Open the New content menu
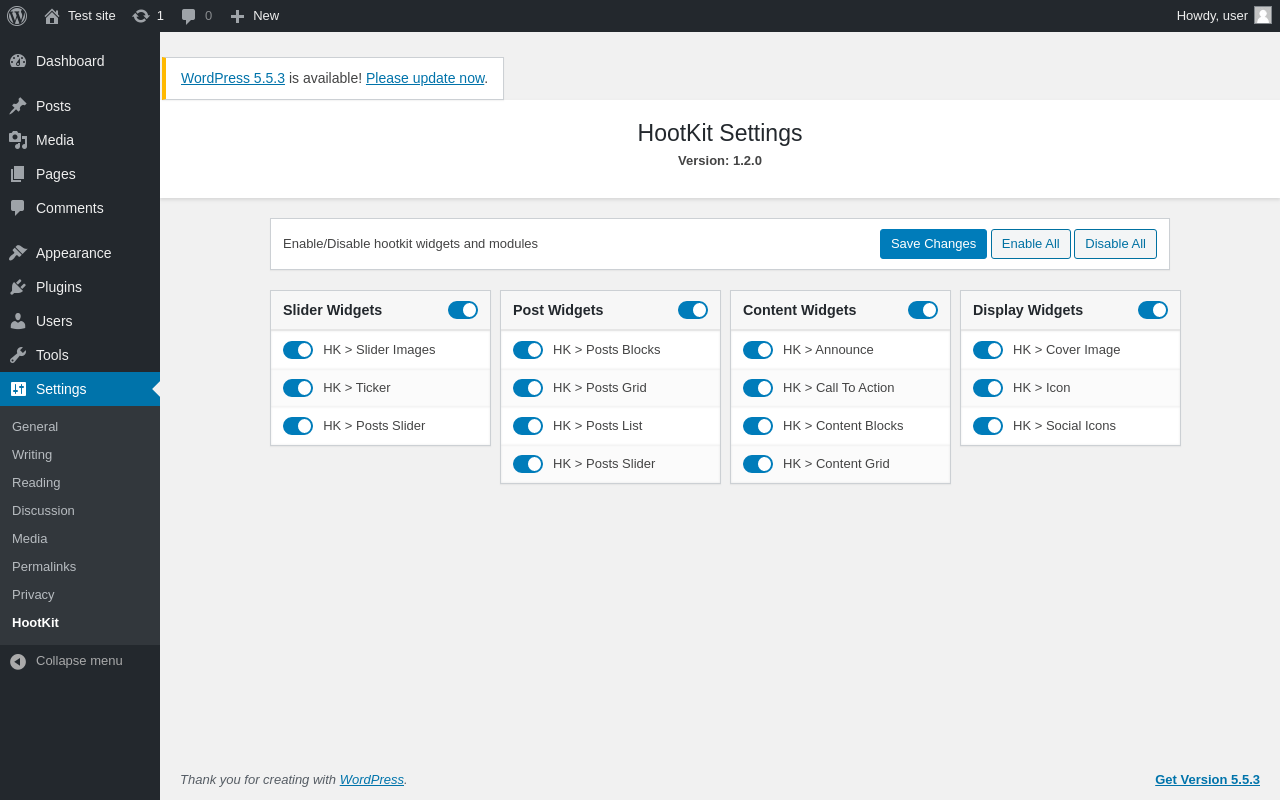The height and width of the screenshot is (800, 1280). coord(255,16)
